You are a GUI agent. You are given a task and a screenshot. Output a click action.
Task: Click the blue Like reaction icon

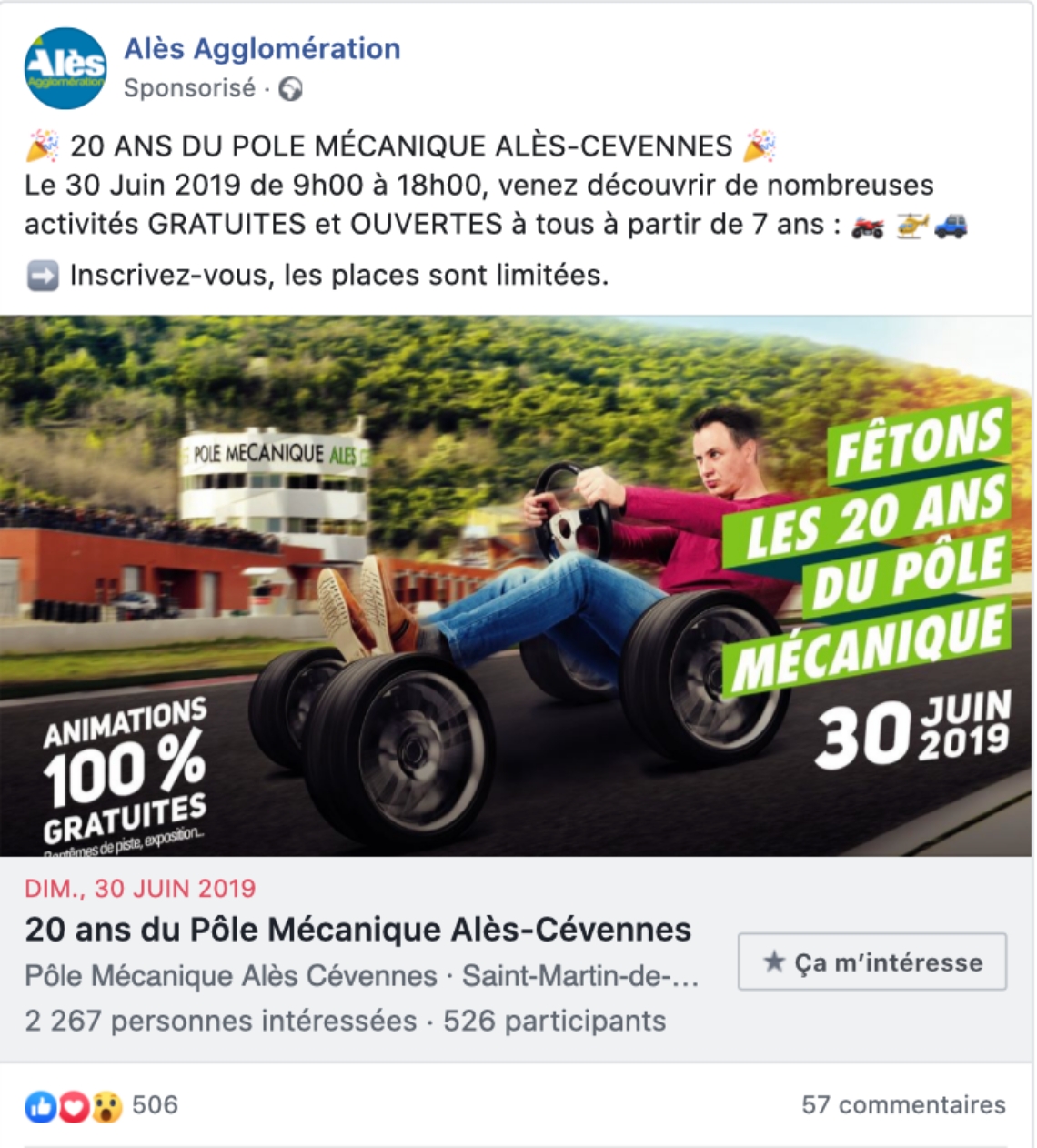pos(41,1106)
